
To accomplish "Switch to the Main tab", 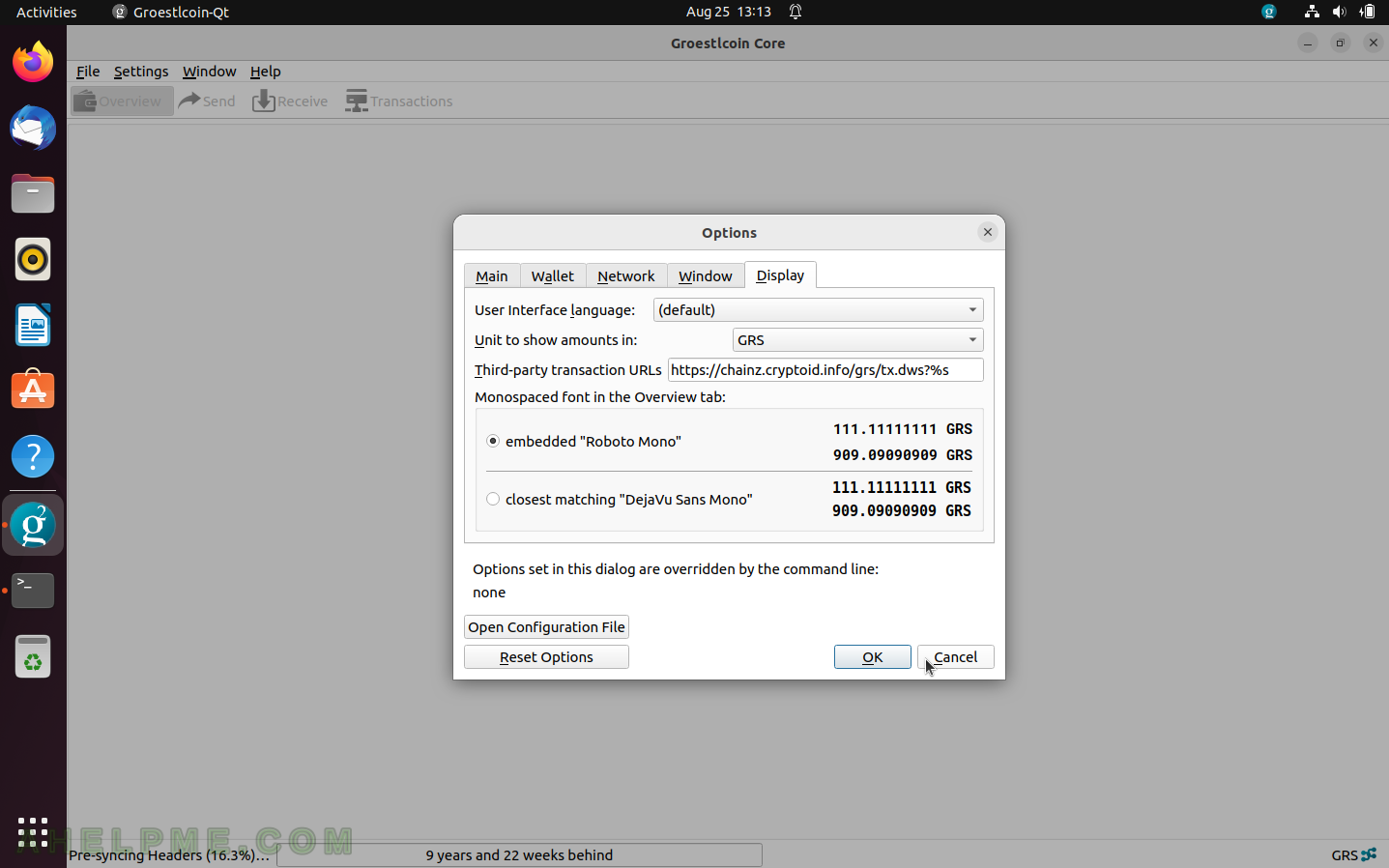I will click(x=492, y=275).
